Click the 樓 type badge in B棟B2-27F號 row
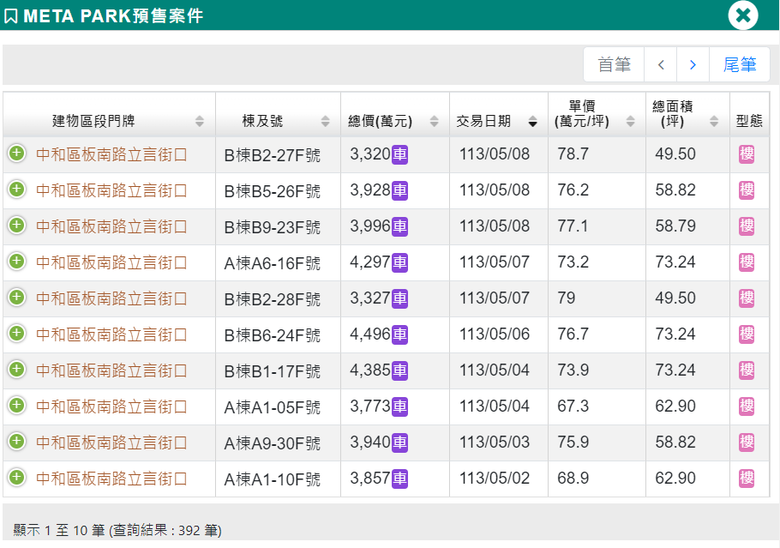 point(746,155)
